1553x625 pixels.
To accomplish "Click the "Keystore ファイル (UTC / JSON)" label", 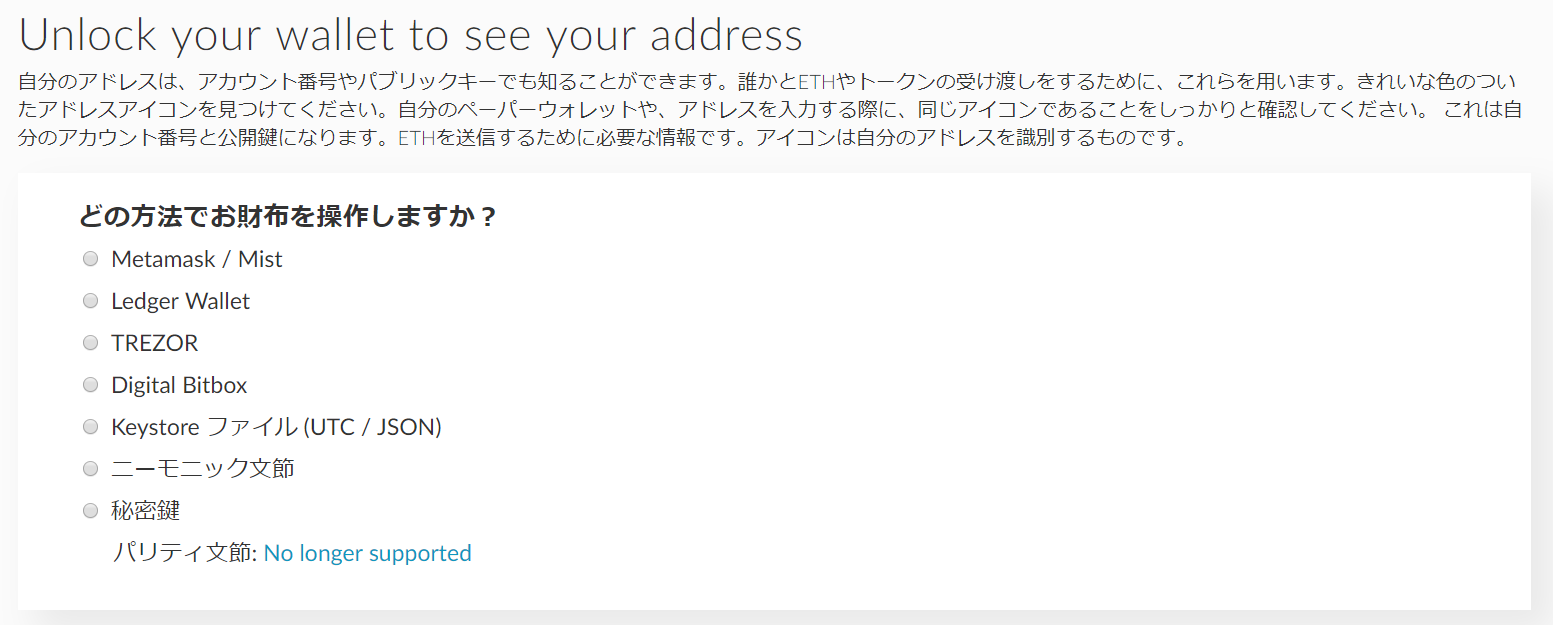I will click(x=276, y=427).
